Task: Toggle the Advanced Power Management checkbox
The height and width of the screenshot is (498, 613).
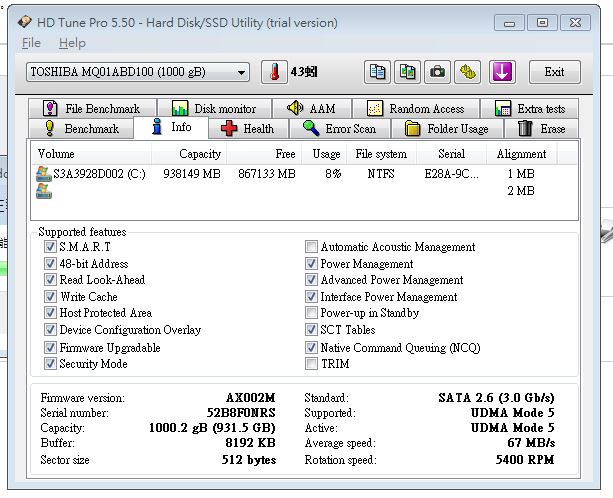Action: click(311, 279)
